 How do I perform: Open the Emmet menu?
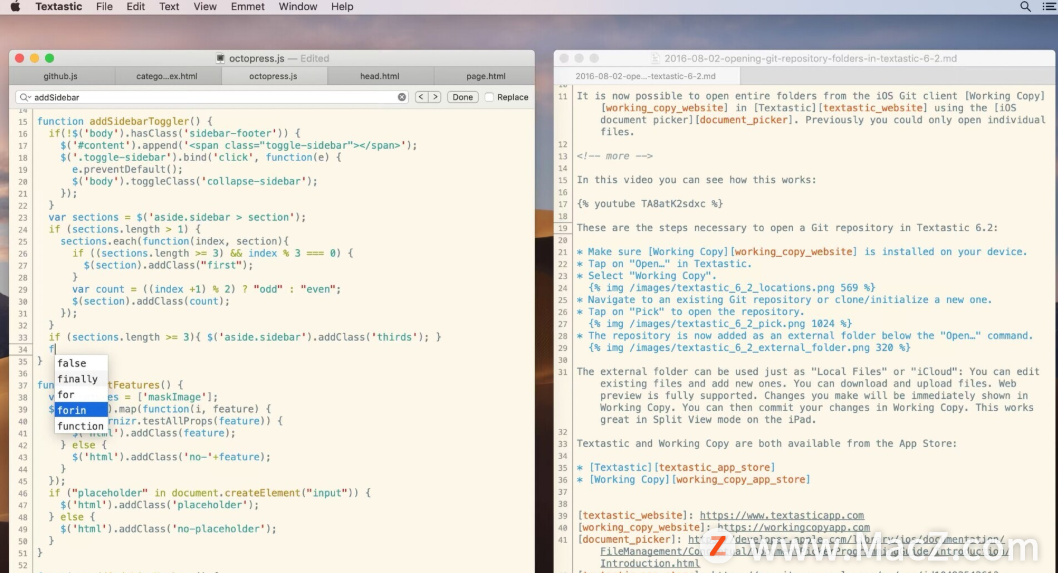click(x=248, y=7)
